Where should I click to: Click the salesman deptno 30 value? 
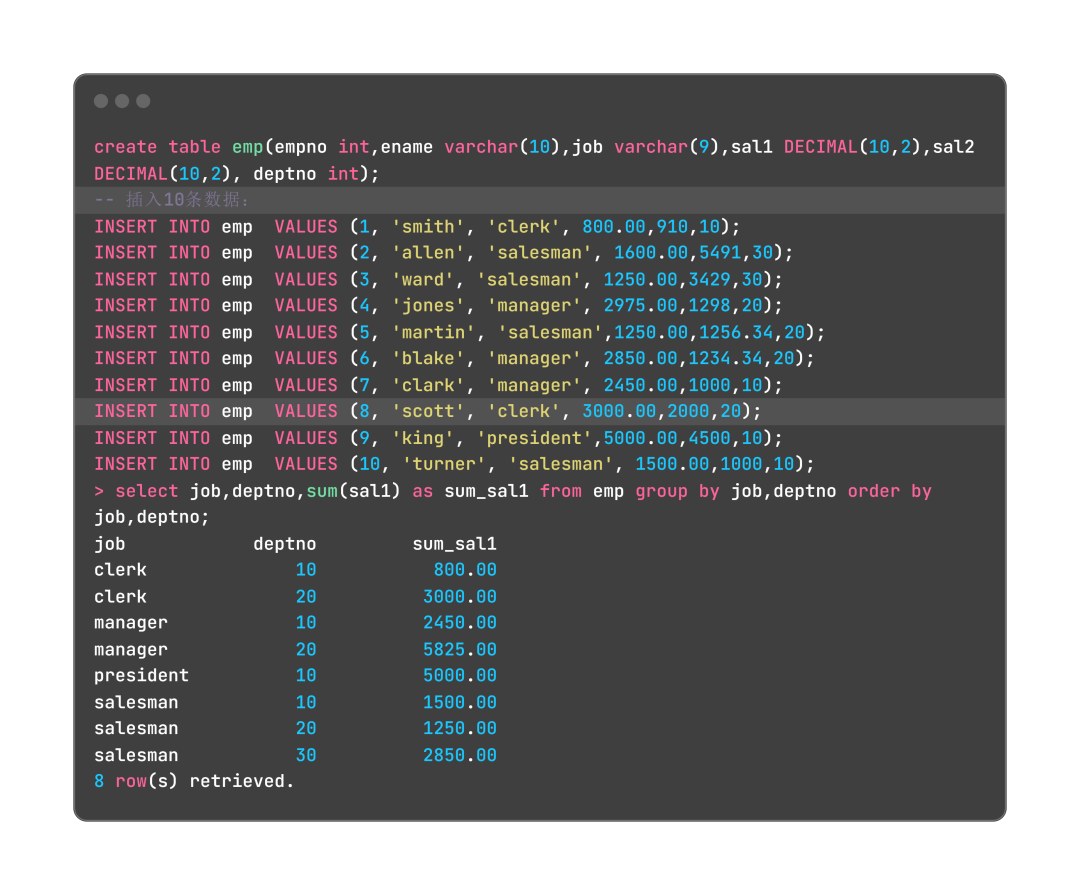[x=306, y=756]
